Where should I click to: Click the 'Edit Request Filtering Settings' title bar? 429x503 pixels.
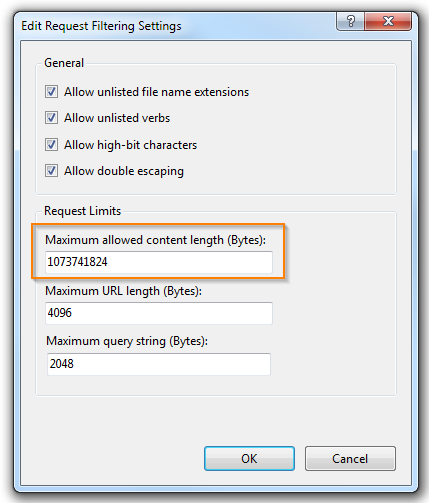click(x=101, y=26)
